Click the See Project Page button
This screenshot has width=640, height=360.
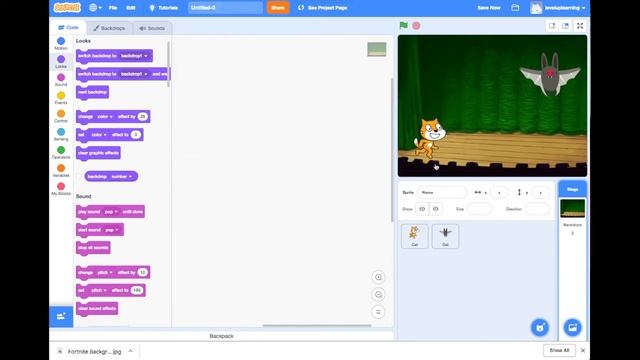(322, 8)
